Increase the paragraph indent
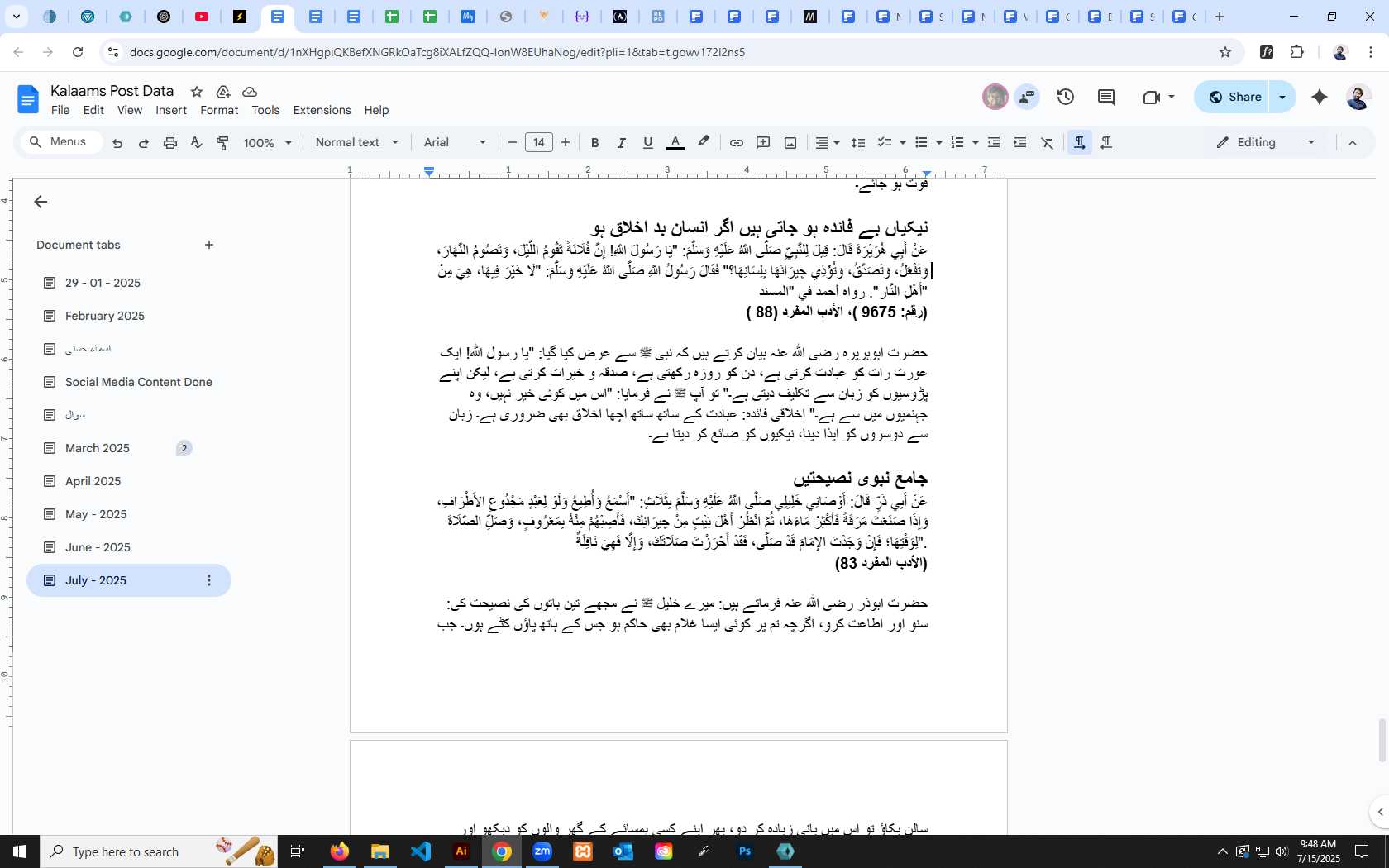This screenshot has height=868, width=1389. (1020, 143)
